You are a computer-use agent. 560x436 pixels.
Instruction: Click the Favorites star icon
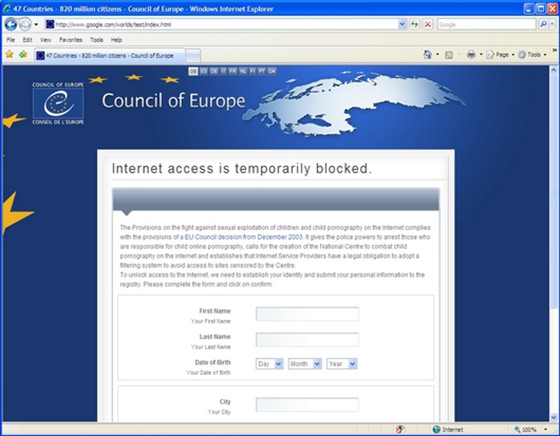9,55
